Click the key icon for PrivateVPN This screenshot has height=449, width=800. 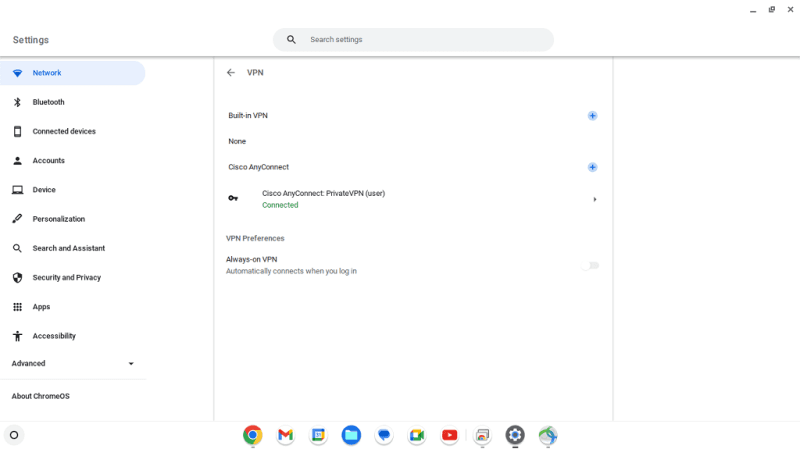tap(233, 199)
